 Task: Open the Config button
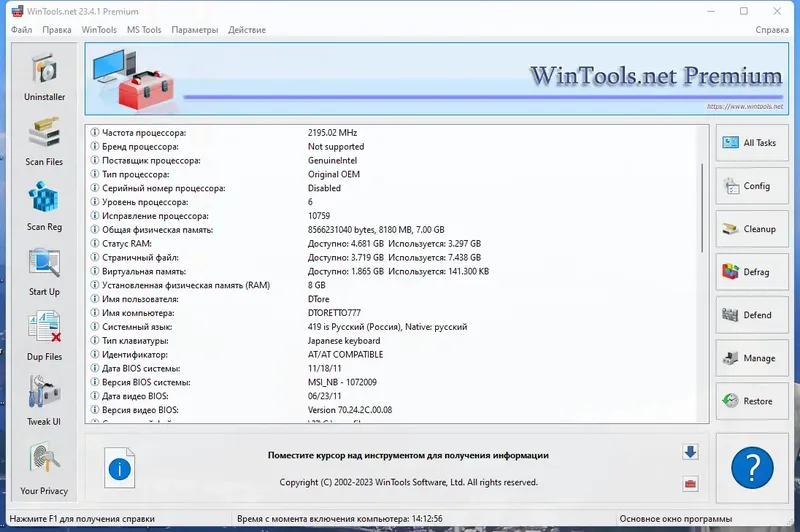752,186
